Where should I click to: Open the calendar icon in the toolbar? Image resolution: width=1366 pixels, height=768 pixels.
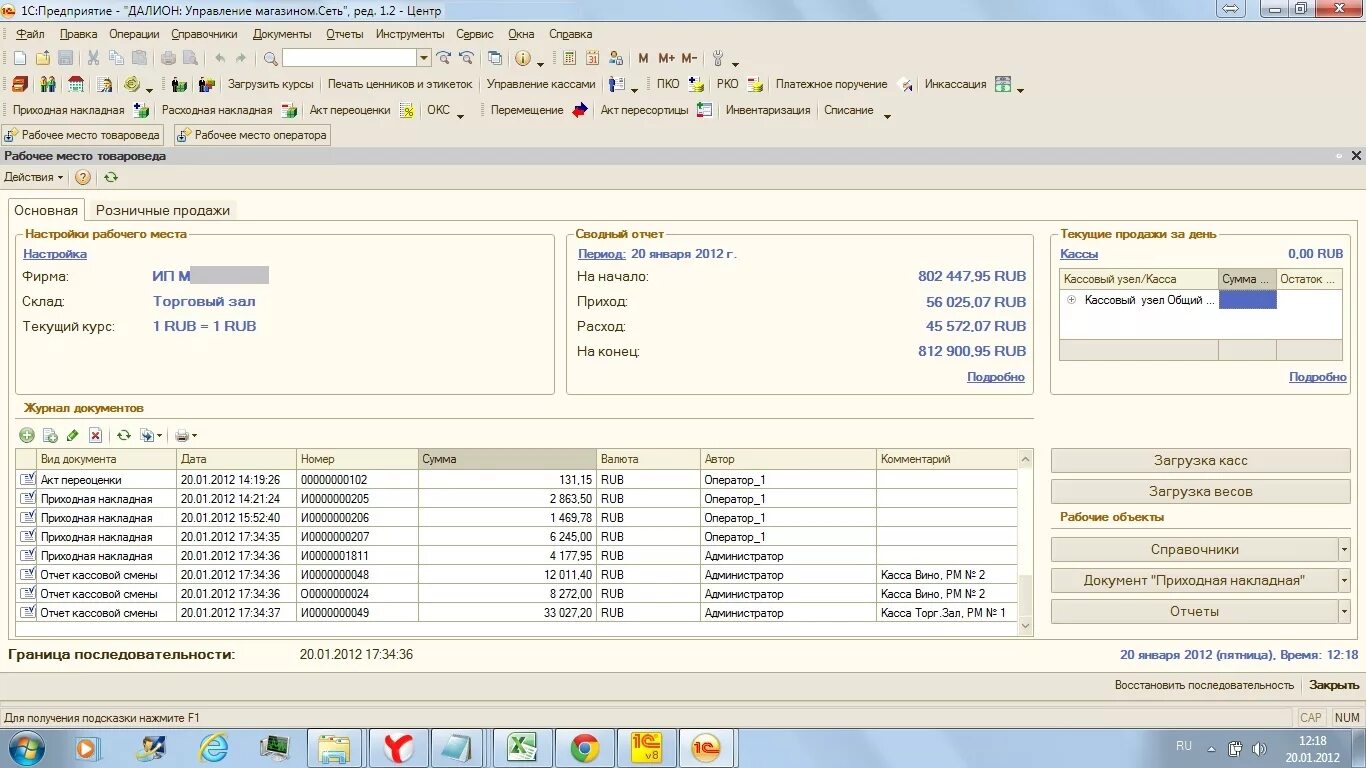click(593, 58)
